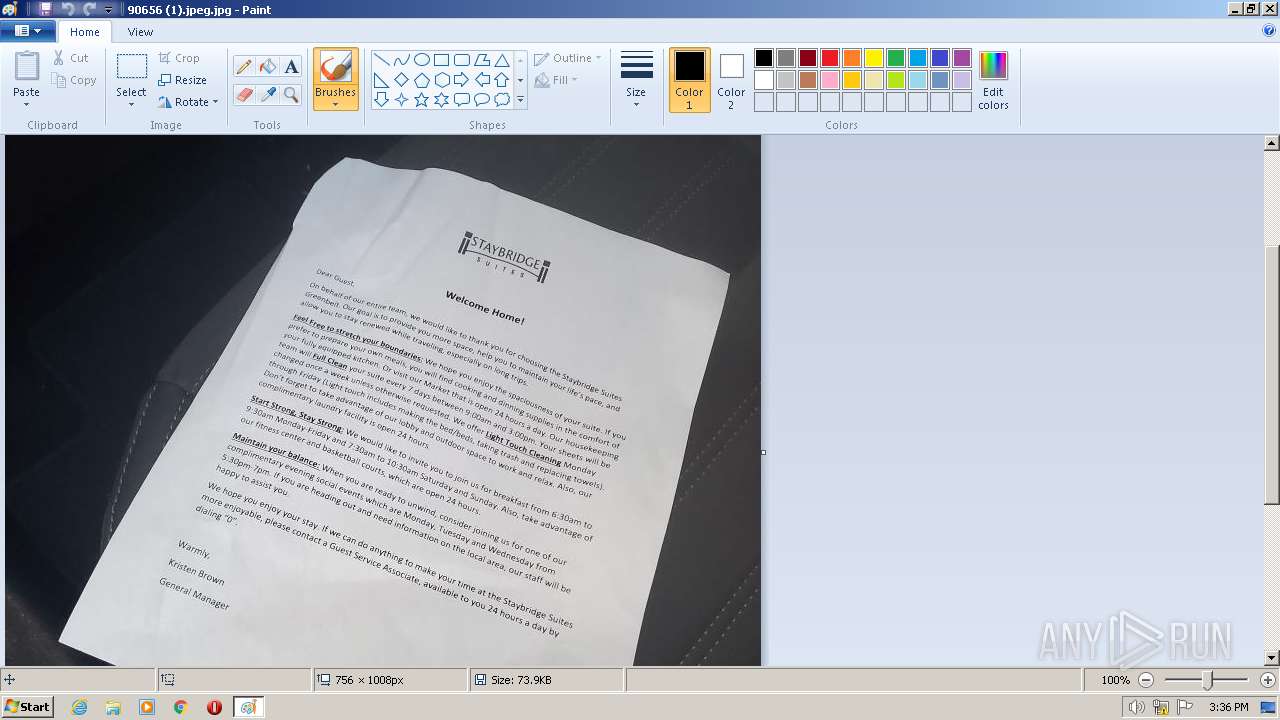
Task: Open the Windows Start button
Action: point(27,706)
